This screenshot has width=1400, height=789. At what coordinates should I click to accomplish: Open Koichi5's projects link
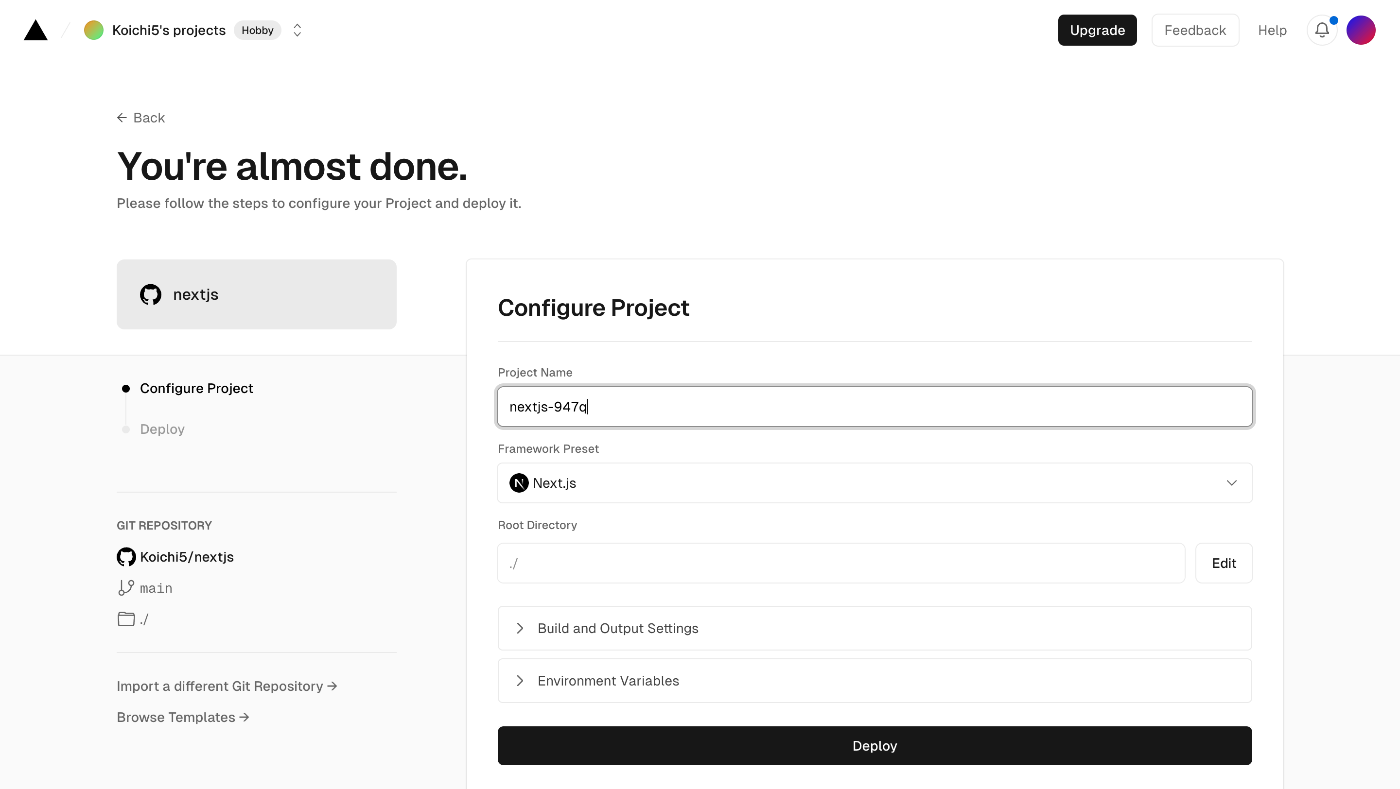(169, 30)
